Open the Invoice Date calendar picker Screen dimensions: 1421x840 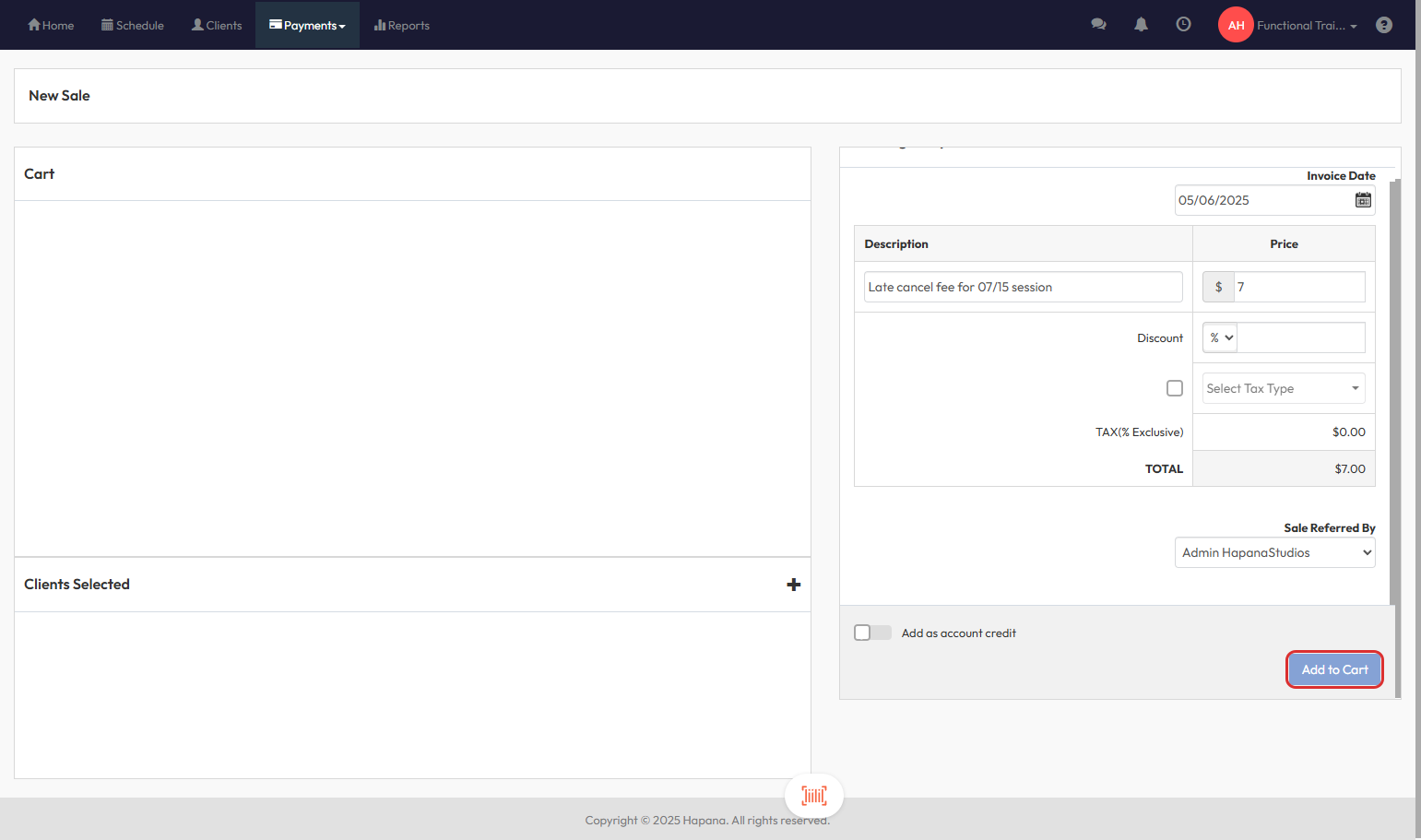pos(1362,200)
